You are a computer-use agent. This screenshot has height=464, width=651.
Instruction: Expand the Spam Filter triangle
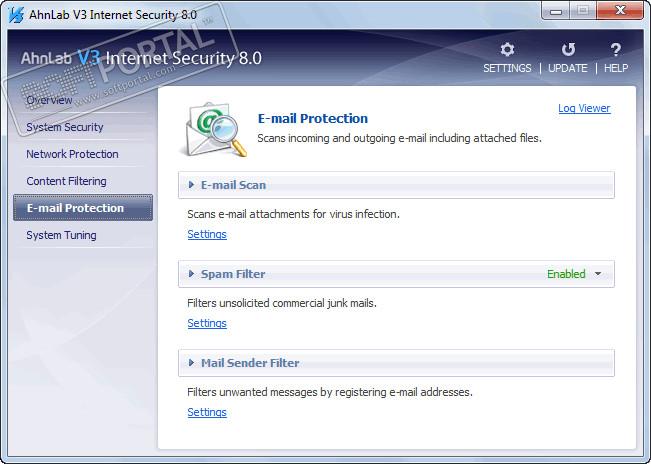click(191, 274)
